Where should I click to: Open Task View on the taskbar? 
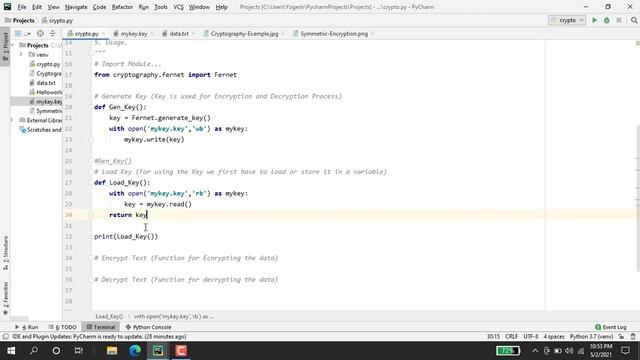point(78,351)
